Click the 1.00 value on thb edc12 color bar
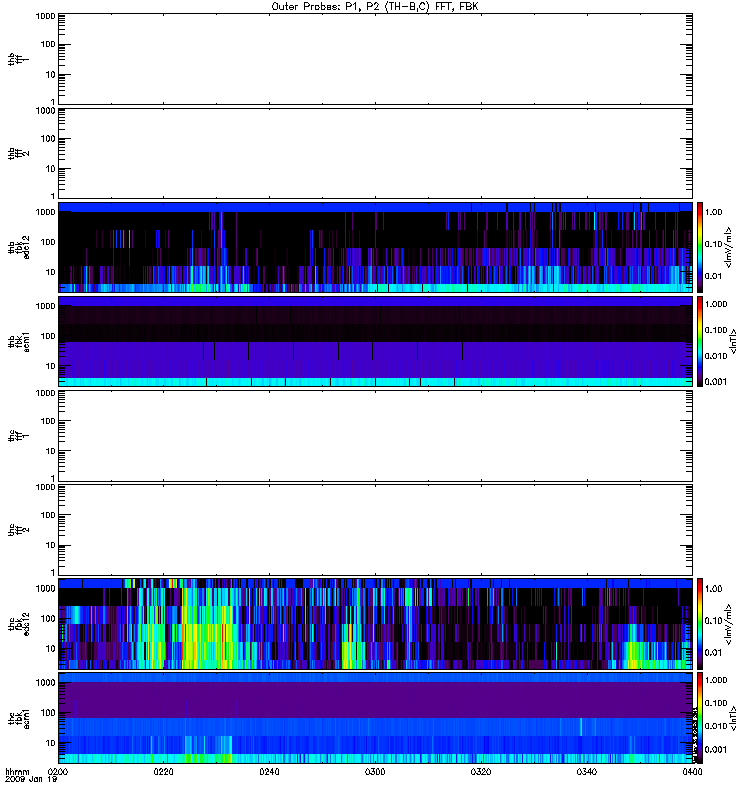 coord(713,212)
